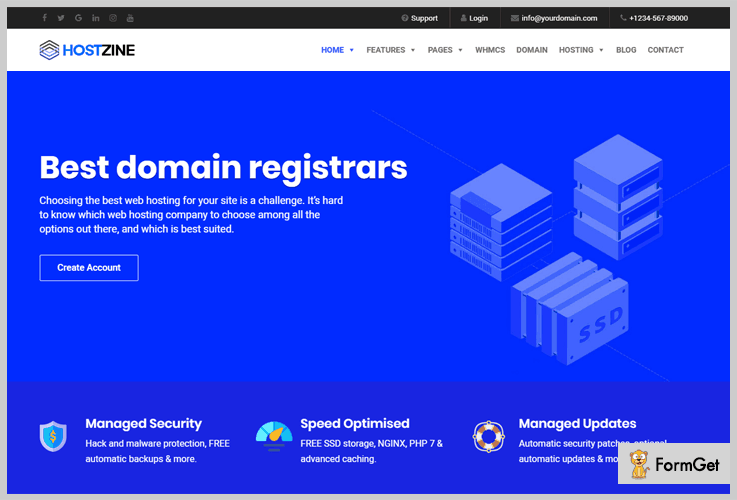Image resolution: width=737 pixels, height=500 pixels.
Task: Click the Speed Optimised heading
Action: [x=355, y=423]
